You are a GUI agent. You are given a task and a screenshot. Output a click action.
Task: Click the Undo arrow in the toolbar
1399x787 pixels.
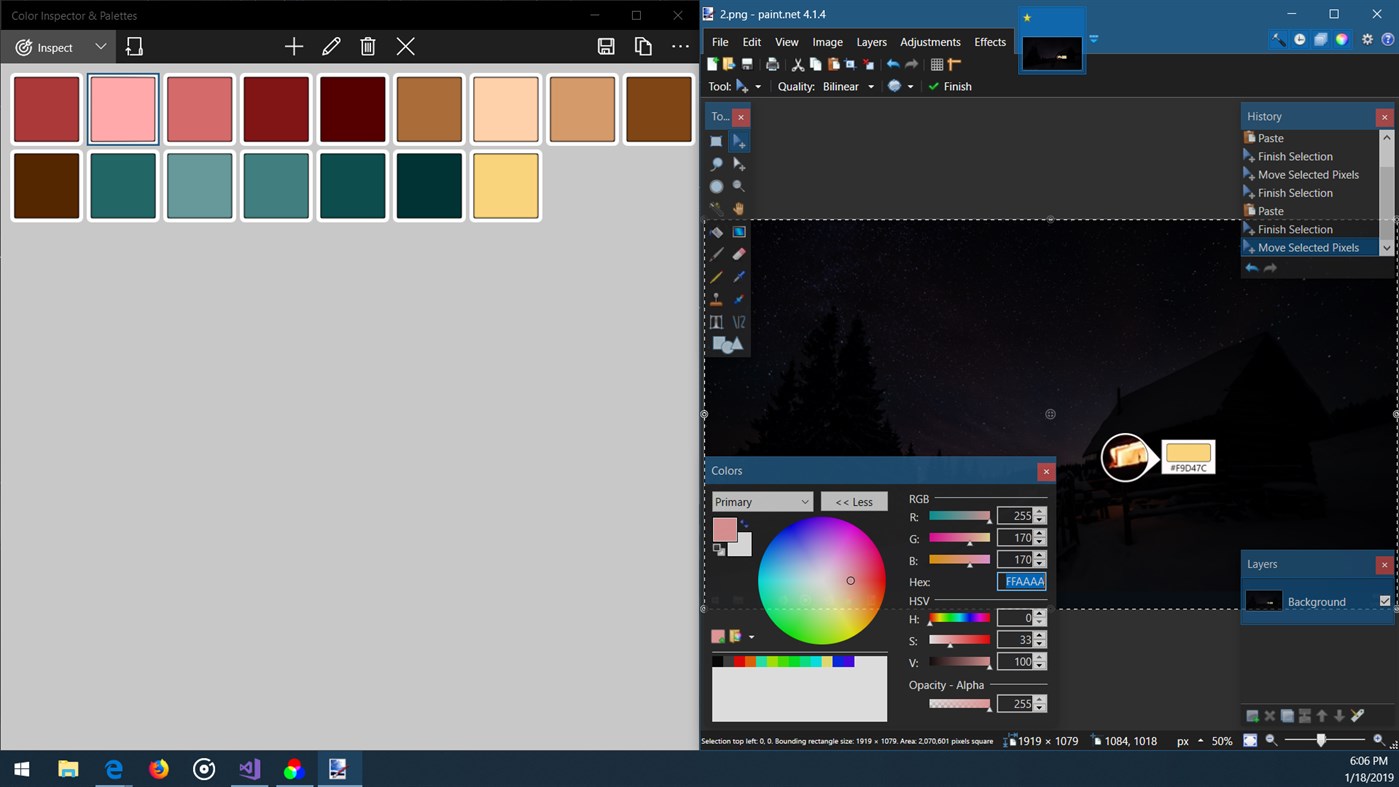(x=893, y=64)
